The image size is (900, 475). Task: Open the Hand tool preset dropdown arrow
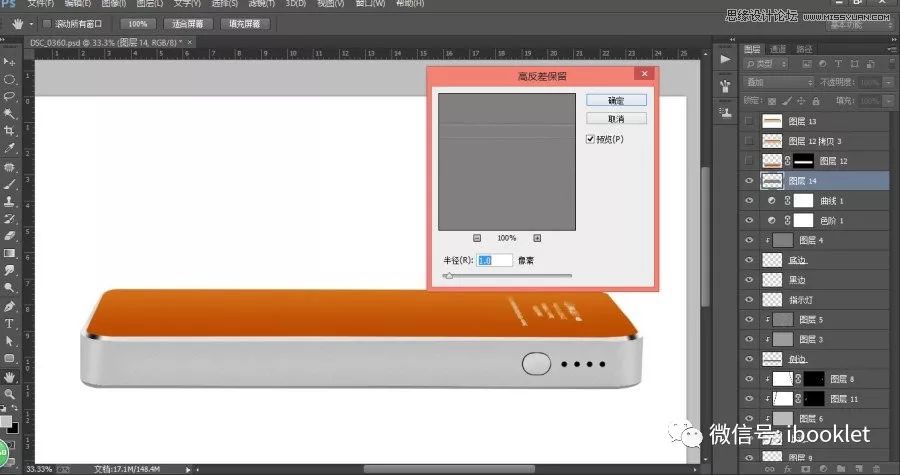(x=31, y=23)
